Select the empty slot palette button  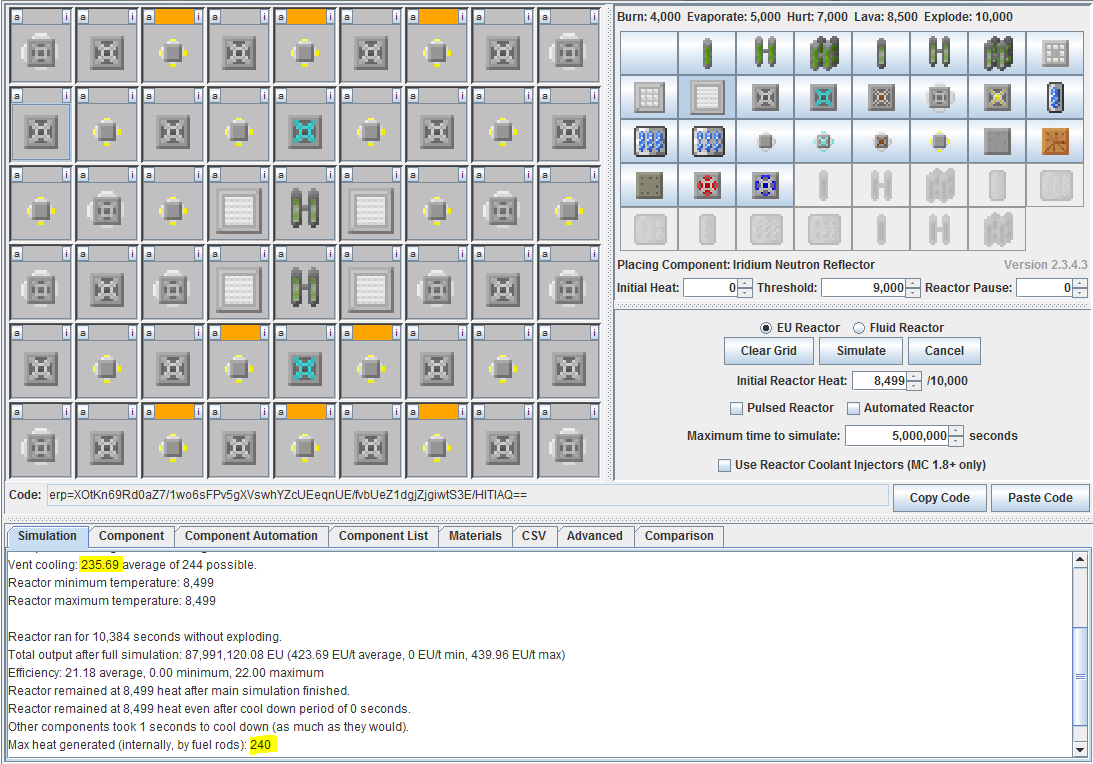pyautogui.click(x=649, y=53)
